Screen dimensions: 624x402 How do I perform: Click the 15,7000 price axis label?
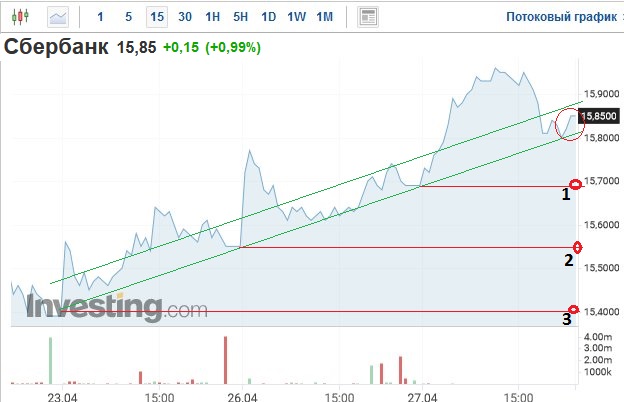601,181
